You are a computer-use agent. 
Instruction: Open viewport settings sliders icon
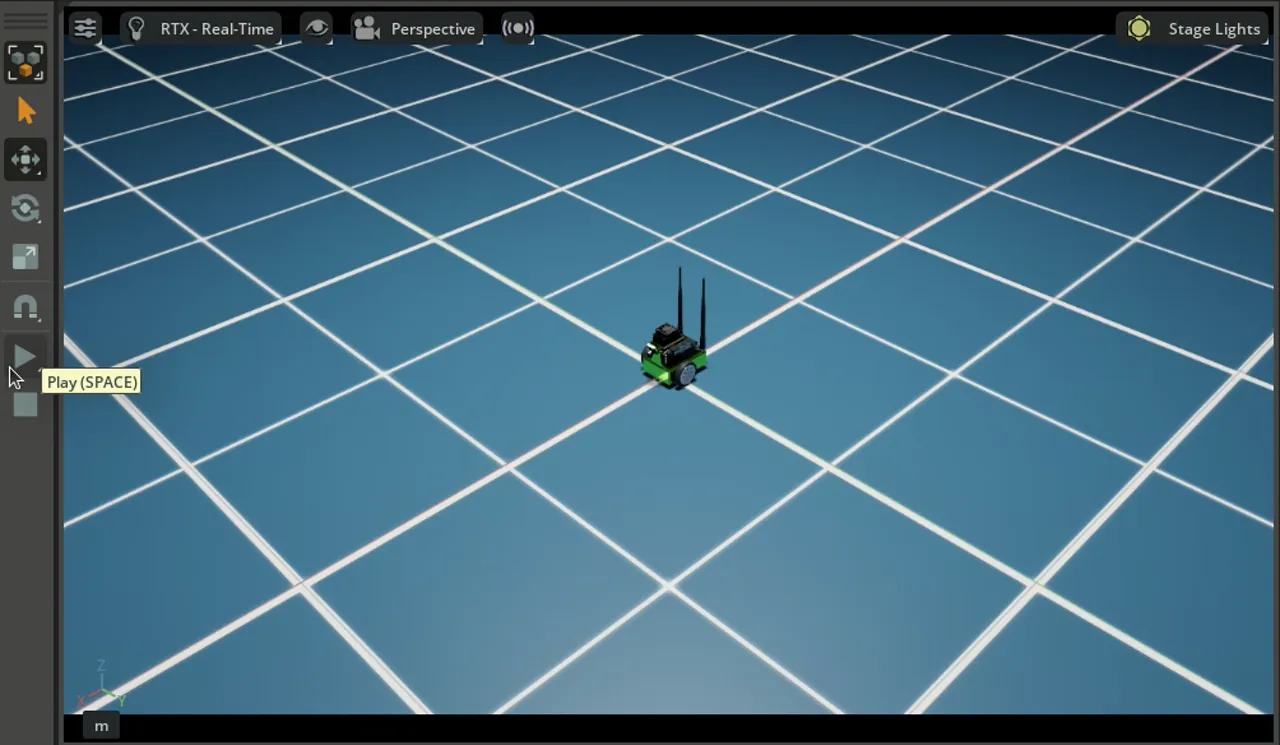click(x=85, y=28)
